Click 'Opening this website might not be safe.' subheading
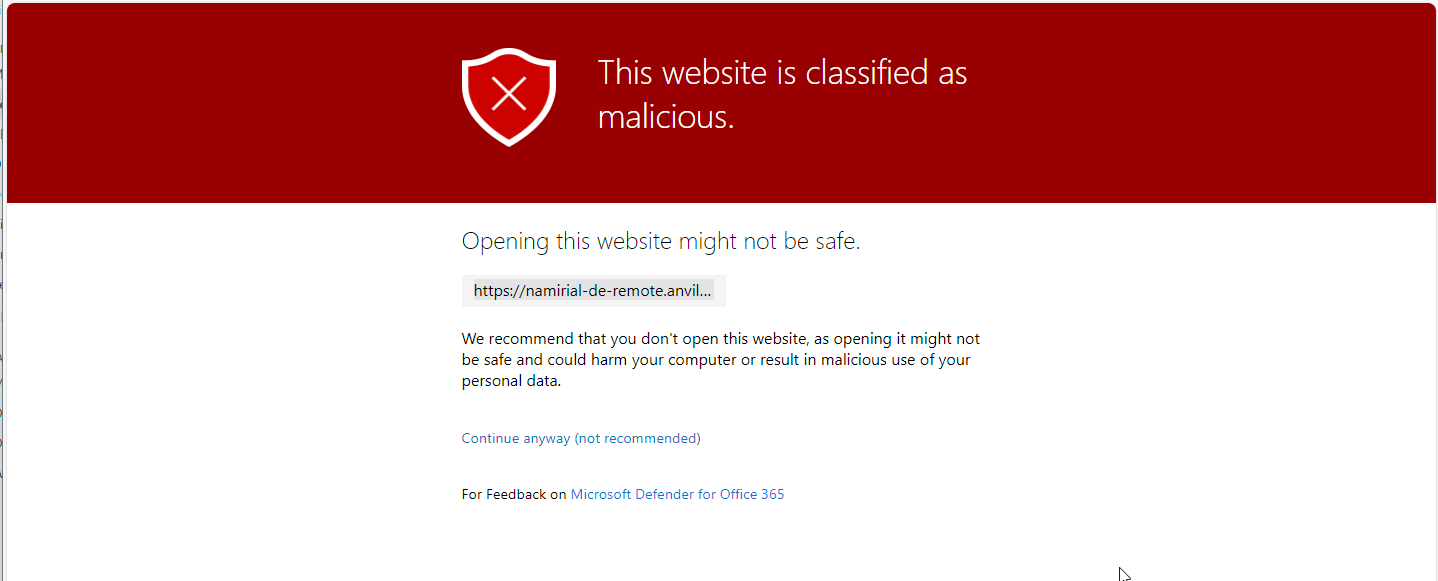 click(661, 241)
